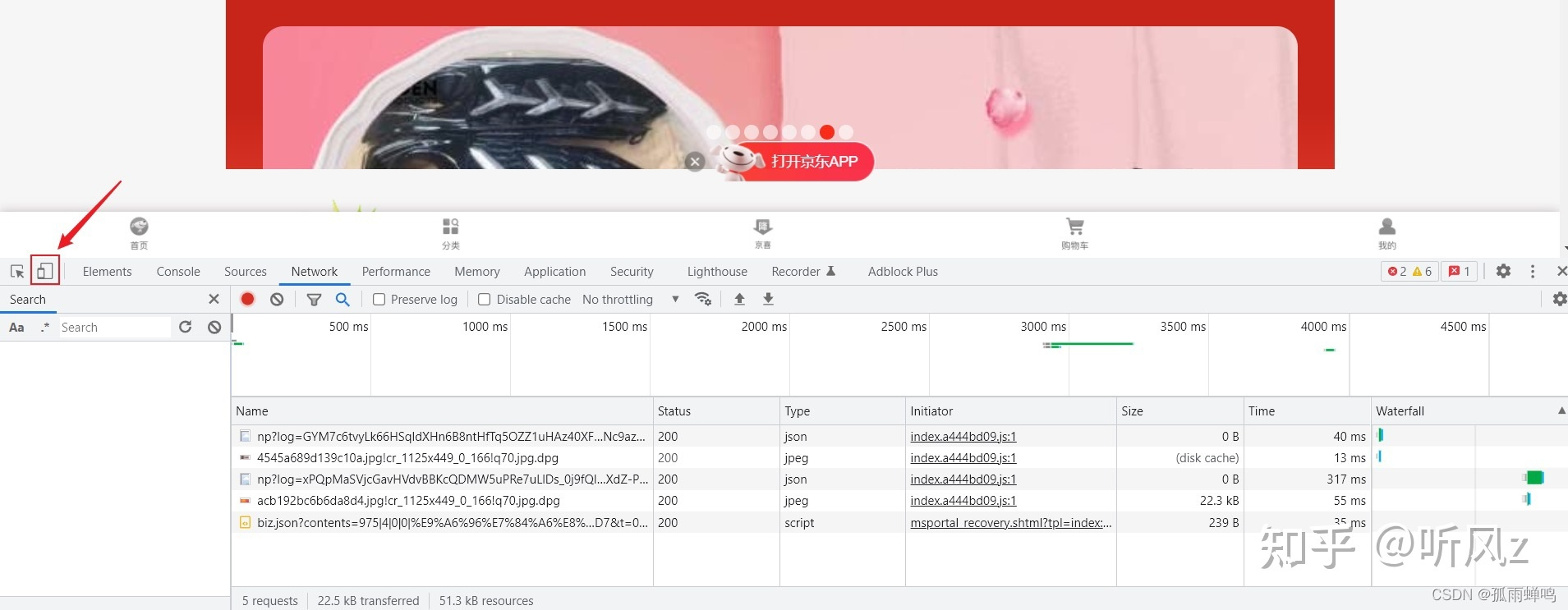
Task: Sort by the Status column header
Action: 716,410
